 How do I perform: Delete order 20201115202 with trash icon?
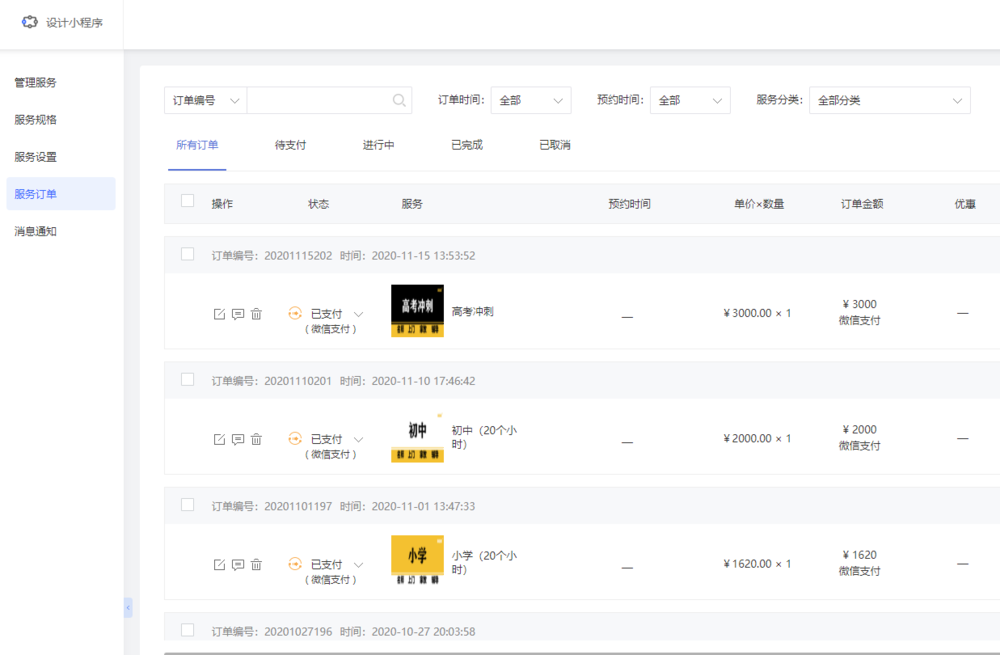tap(256, 314)
